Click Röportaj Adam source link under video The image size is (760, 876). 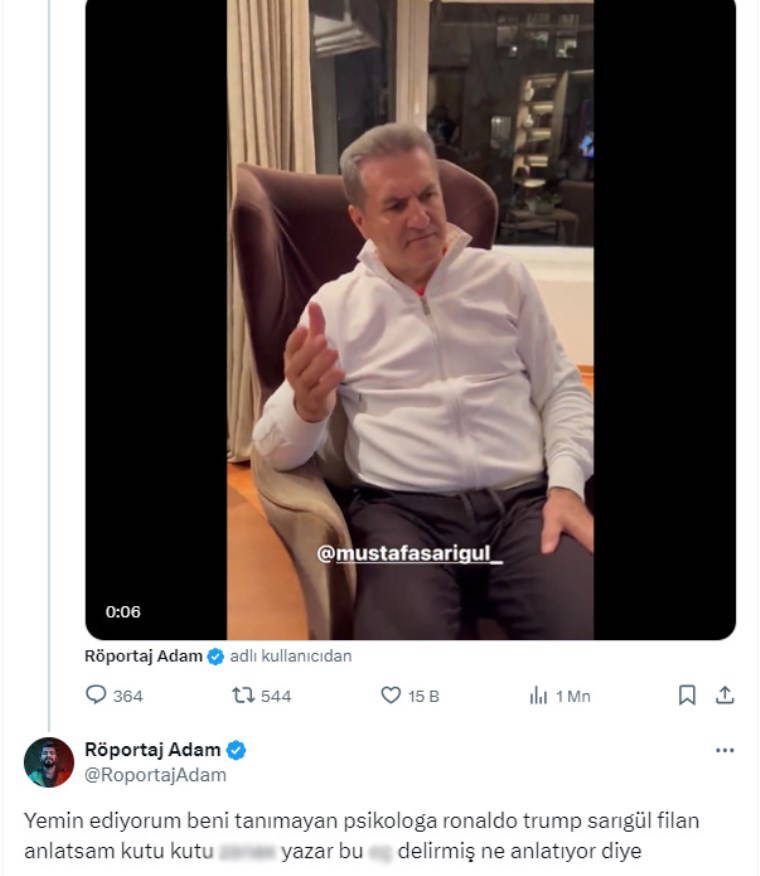point(144,657)
